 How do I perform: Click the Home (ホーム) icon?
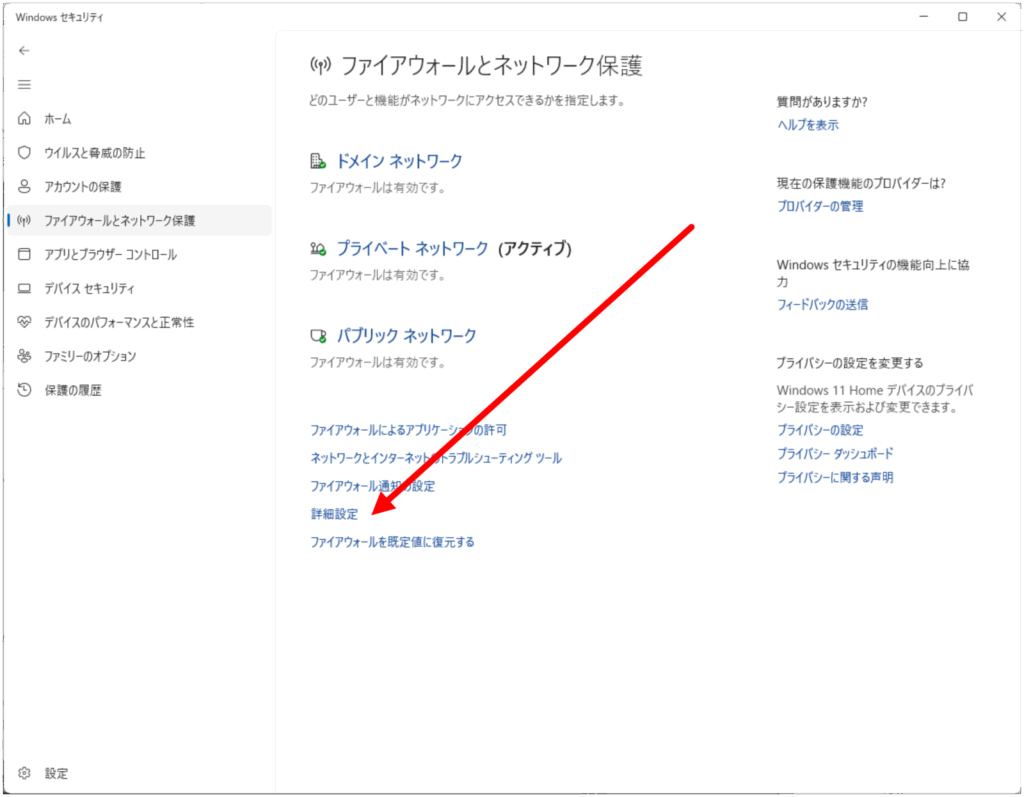point(25,119)
